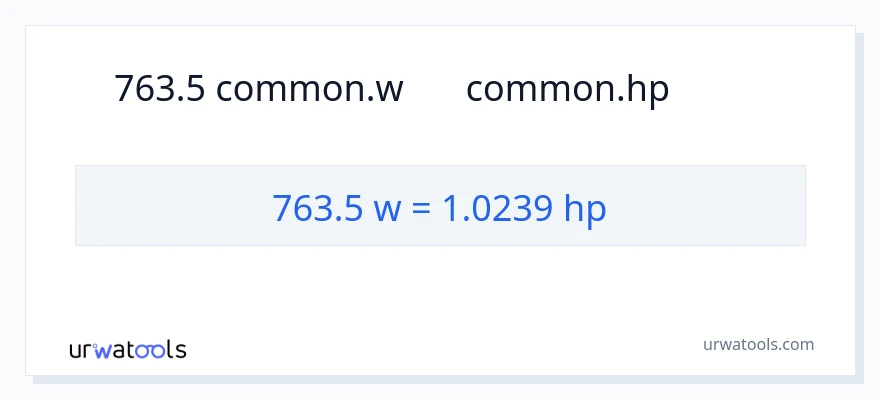
Task: Open the urwatools.com link
Action: pos(758,344)
